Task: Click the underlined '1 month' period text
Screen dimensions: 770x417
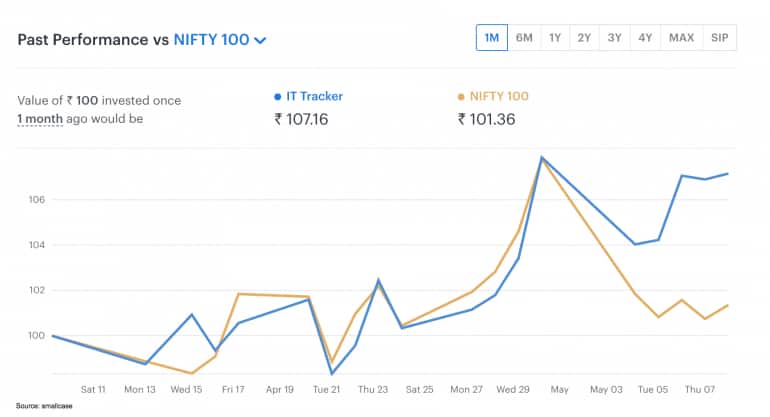Action: pos(40,119)
